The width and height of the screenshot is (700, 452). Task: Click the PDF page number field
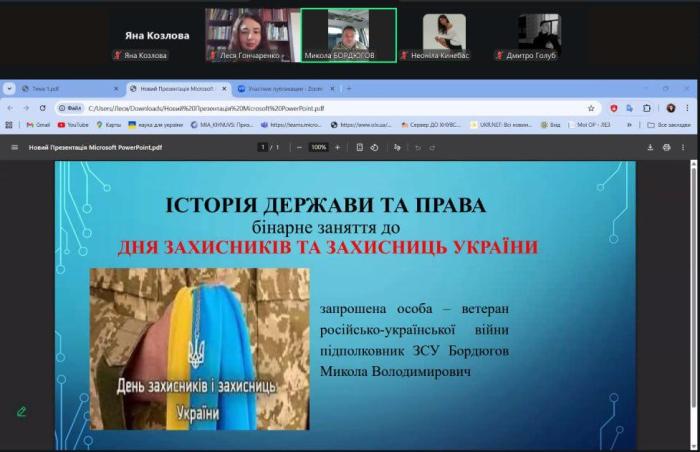263,147
